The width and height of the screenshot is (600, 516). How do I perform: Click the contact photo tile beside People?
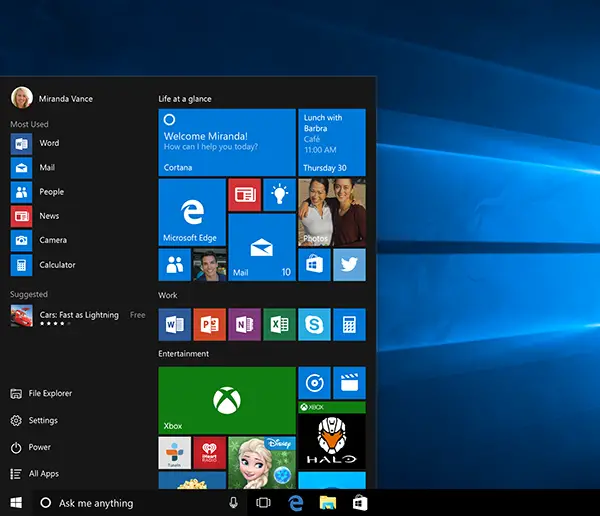click(209, 265)
